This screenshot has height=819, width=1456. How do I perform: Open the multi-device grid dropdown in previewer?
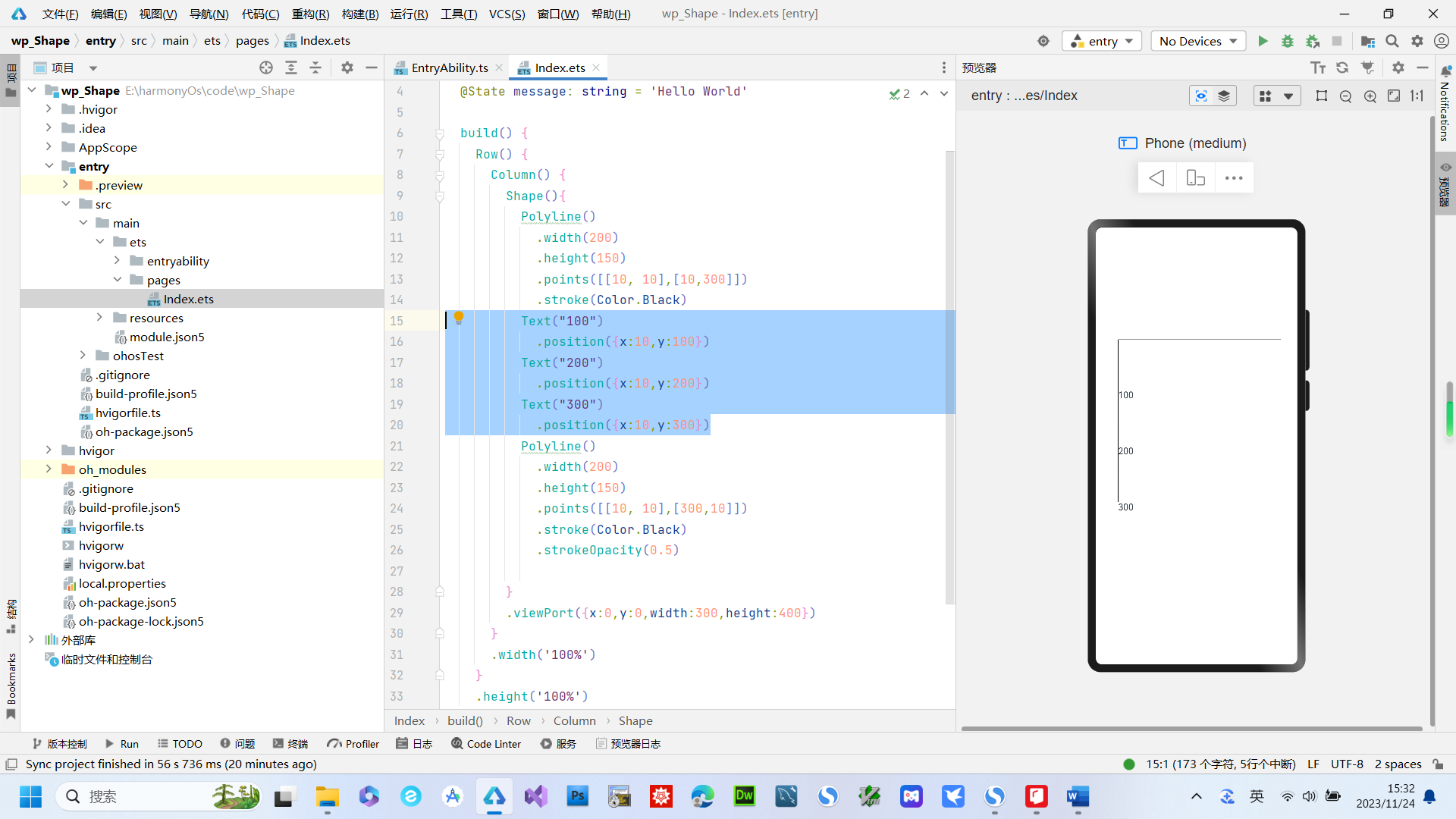point(1276,96)
